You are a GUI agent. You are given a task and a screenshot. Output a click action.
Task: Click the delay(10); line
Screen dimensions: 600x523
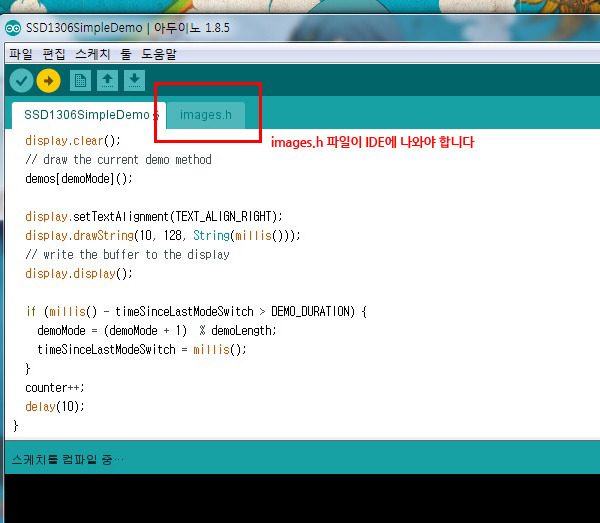(55, 407)
